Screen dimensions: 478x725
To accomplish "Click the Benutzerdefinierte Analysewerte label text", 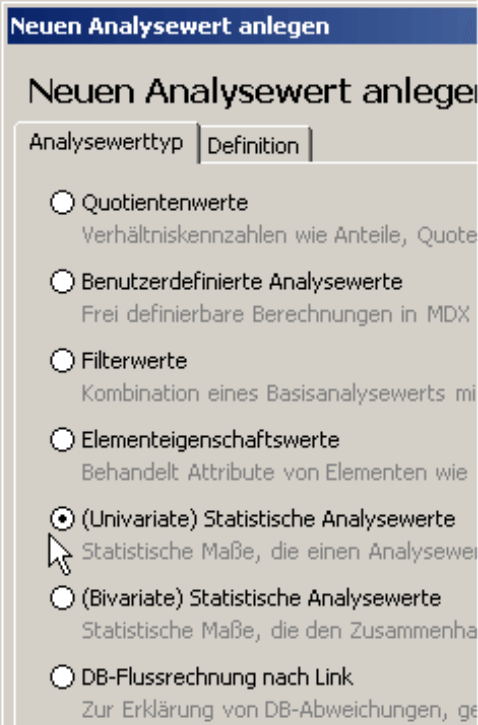I will [x=242, y=282].
